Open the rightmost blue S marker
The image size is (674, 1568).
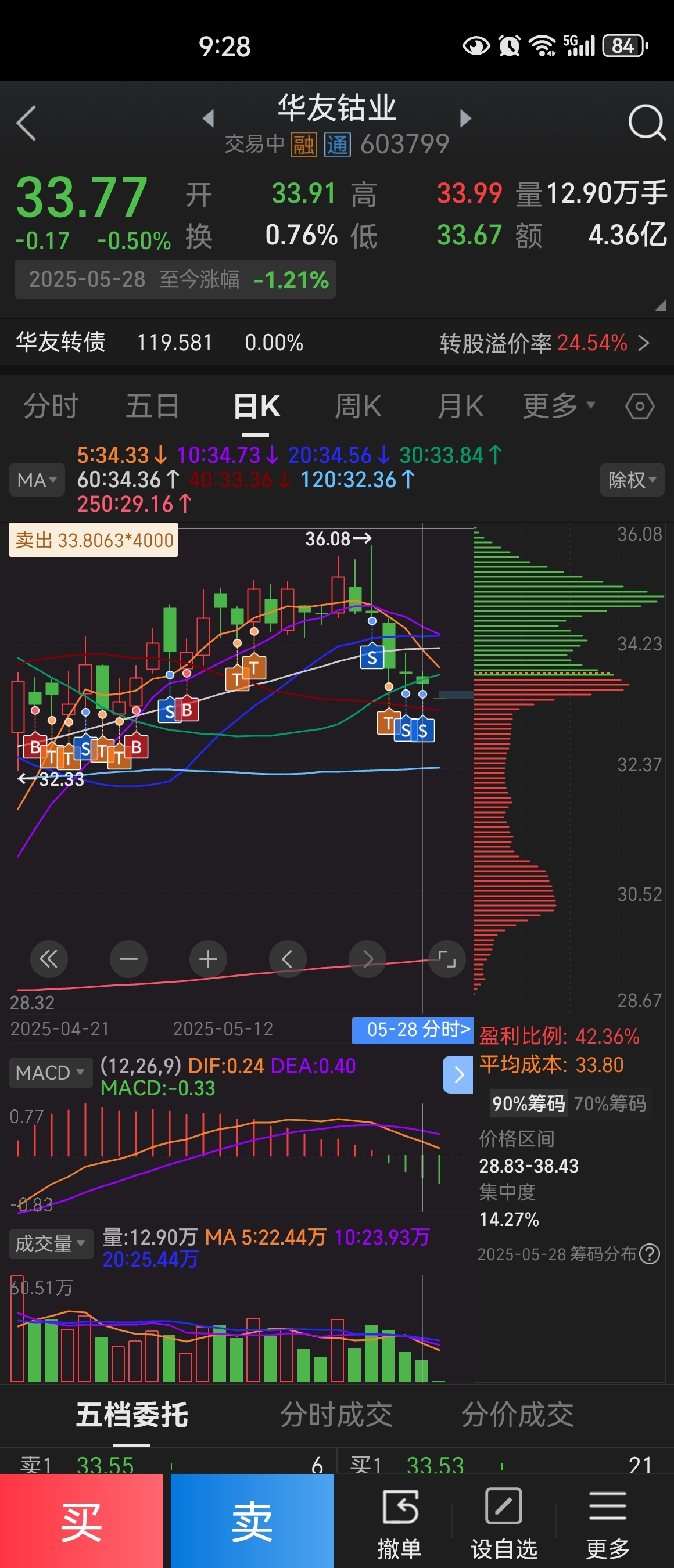click(x=422, y=731)
